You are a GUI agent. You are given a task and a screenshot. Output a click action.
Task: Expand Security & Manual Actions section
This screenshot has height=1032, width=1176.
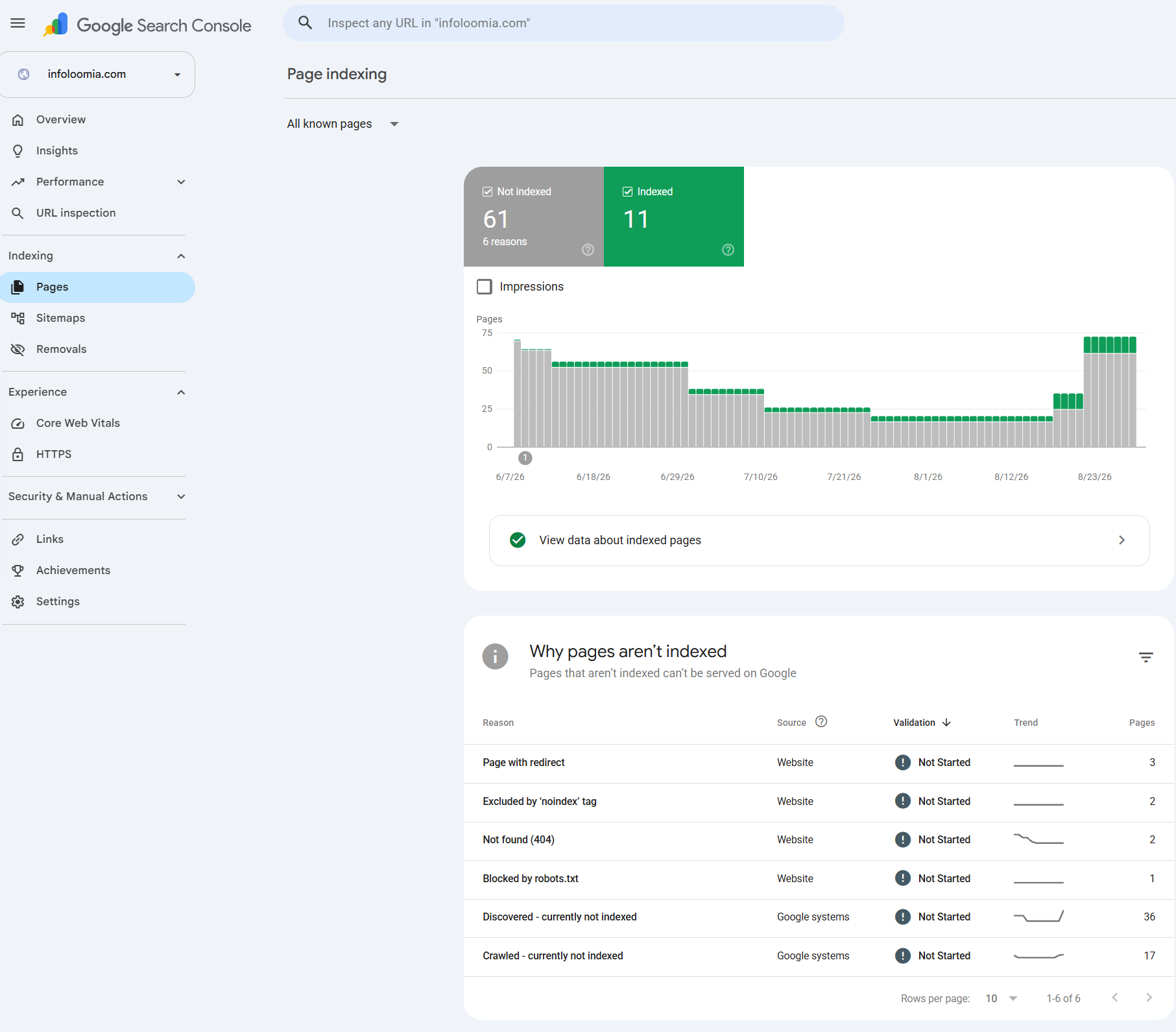(x=181, y=496)
